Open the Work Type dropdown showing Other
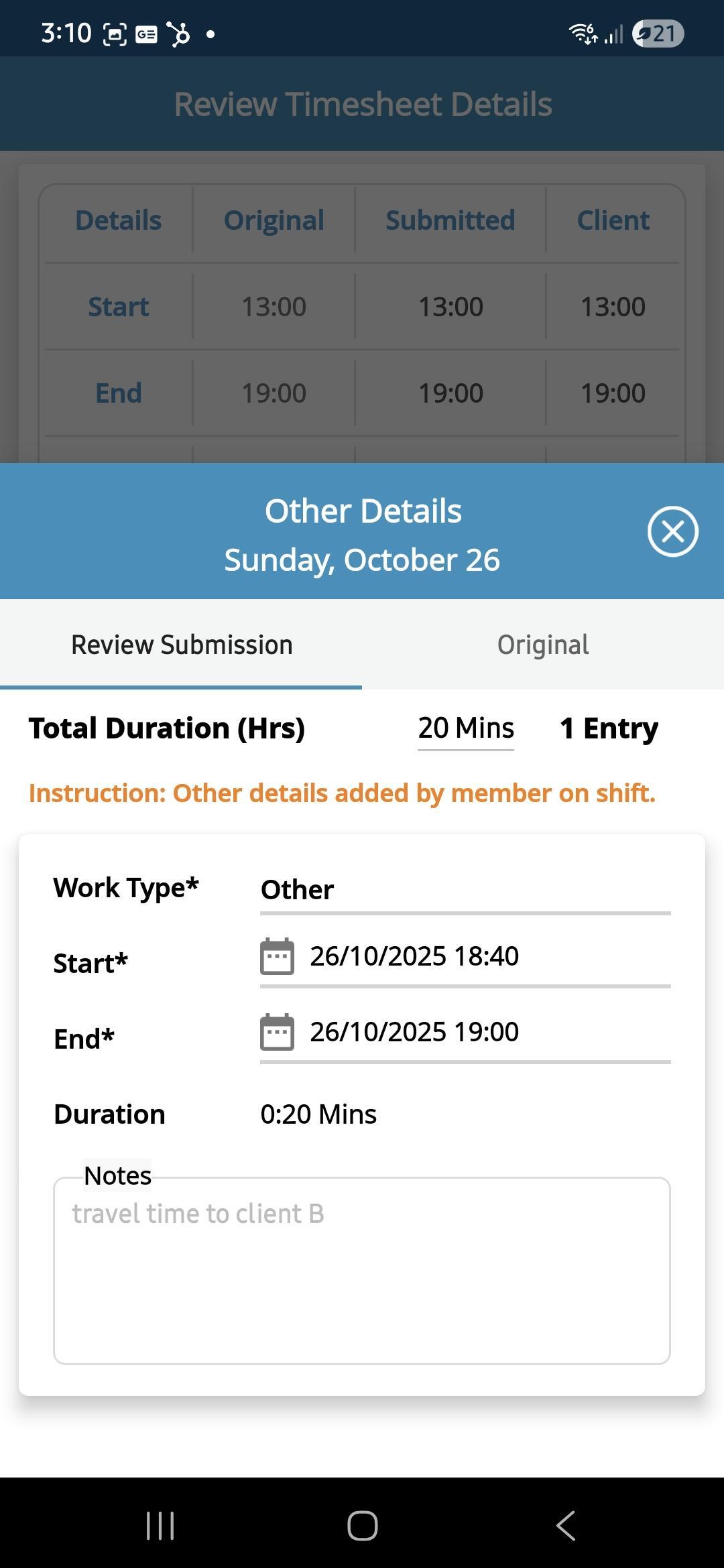This screenshot has height=1568, width=724. click(465, 890)
